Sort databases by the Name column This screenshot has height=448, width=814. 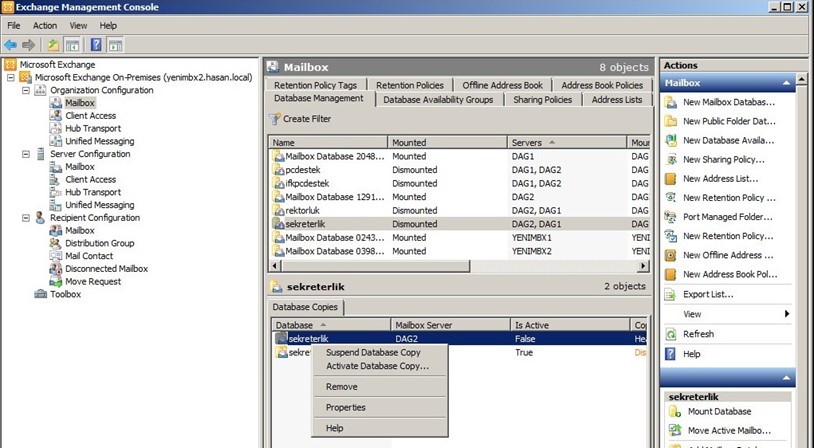pos(328,142)
